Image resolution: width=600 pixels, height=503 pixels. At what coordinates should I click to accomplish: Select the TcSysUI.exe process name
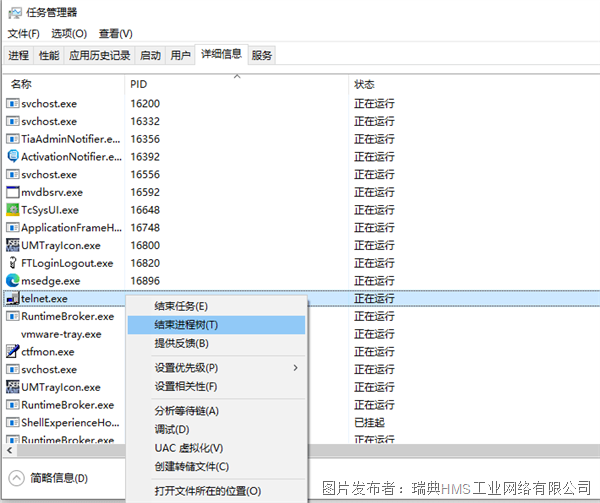point(50,210)
